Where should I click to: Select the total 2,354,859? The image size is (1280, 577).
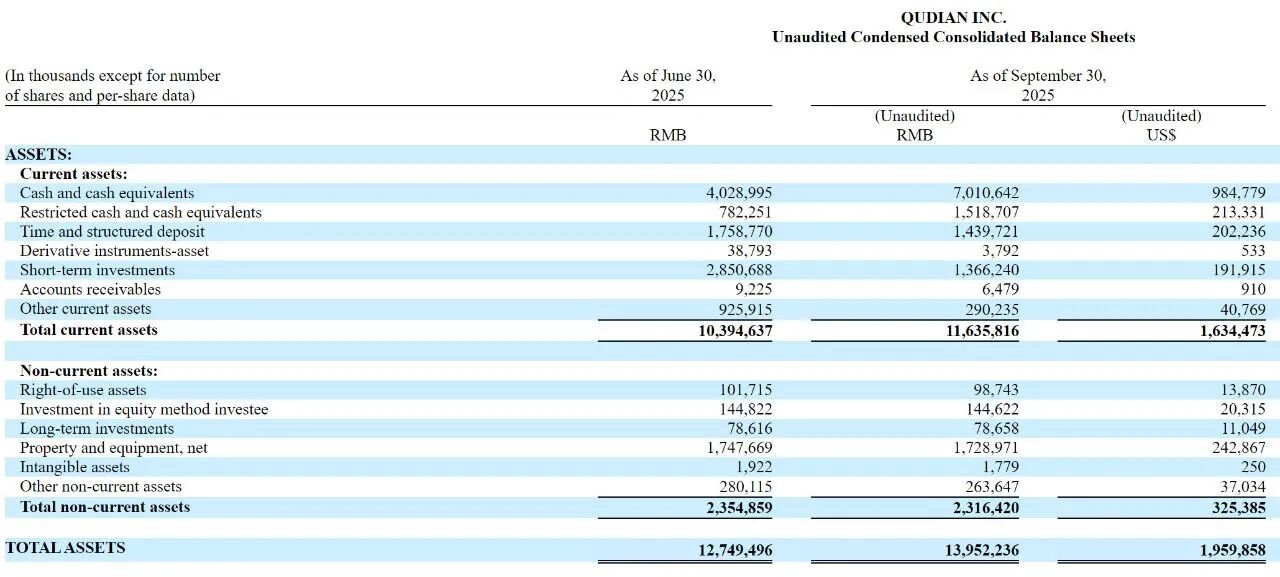[x=739, y=507]
